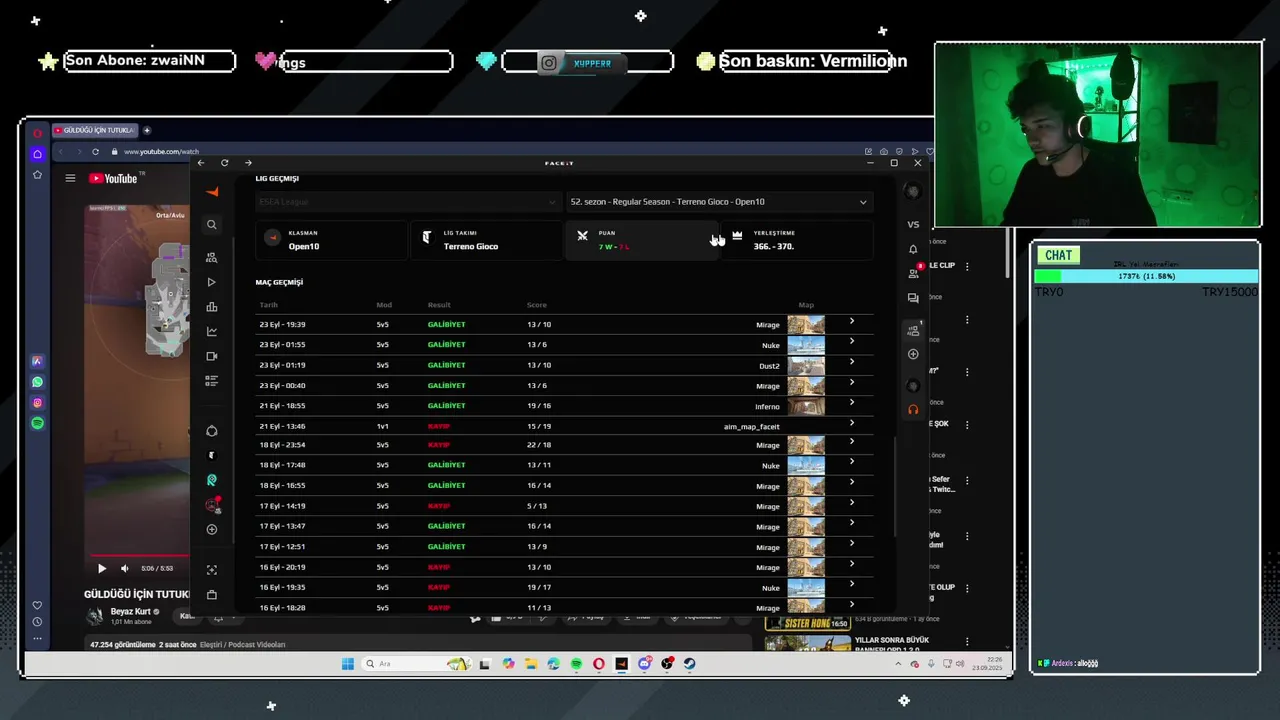Open the video camera icon in FACEIT sidebar
The height and width of the screenshot is (720, 1280).
[x=211, y=356]
